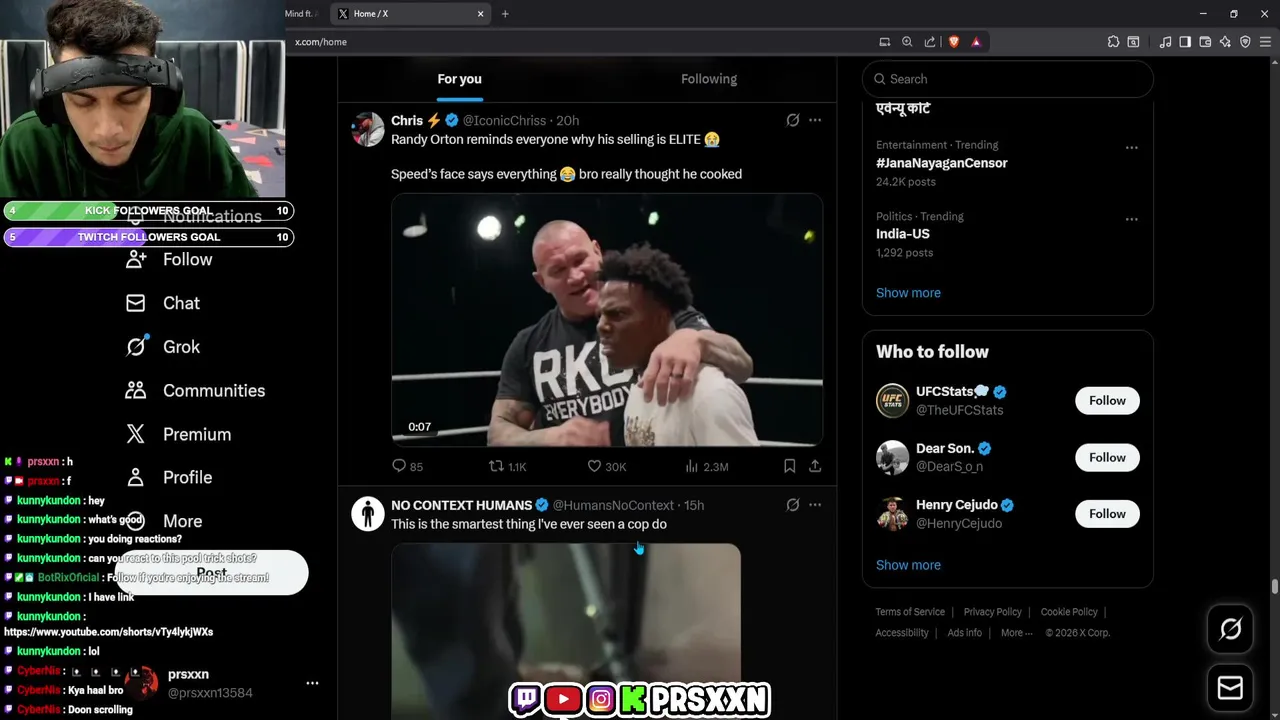Open Profile in X sidebar
The width and height of the screenshot is (1280, 720).
pos(168,477)
